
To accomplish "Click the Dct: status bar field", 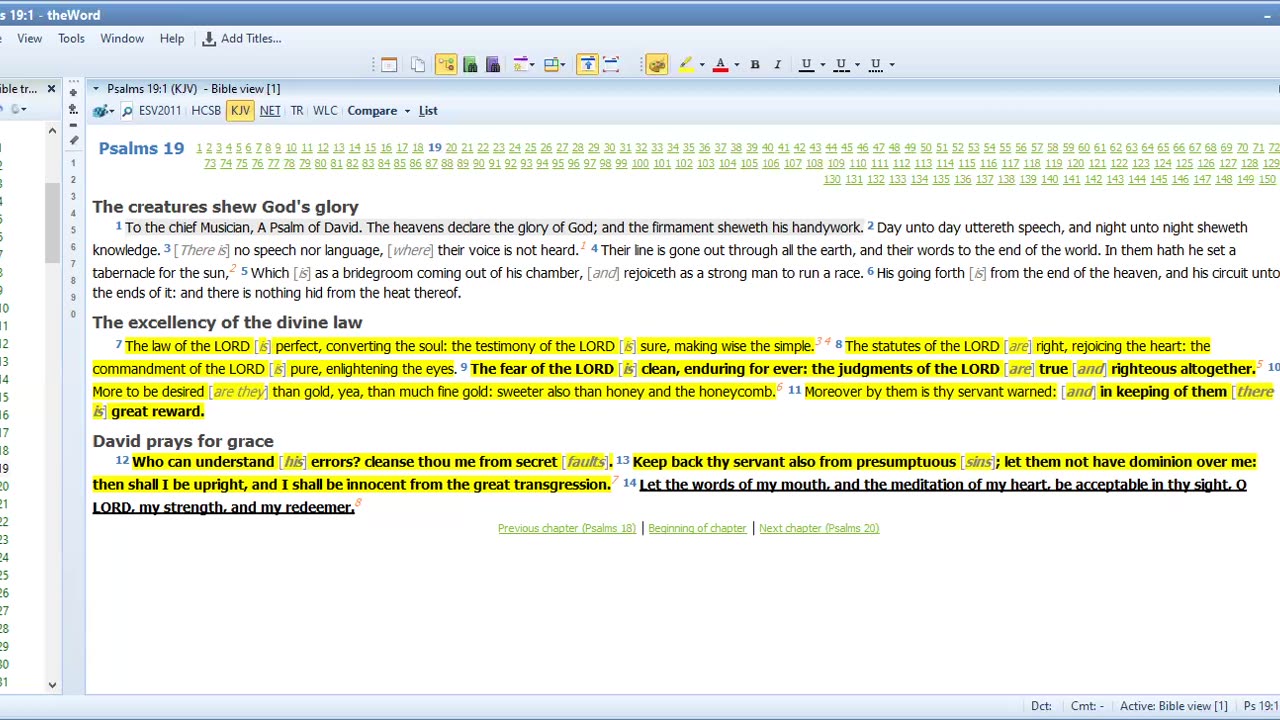I will 1041,706.
